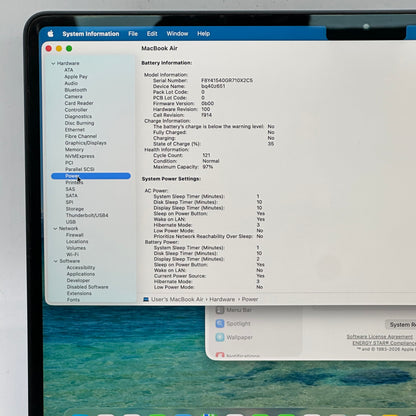Select SPI in the sidebar

pyautogui.click(x=69, y=202)
